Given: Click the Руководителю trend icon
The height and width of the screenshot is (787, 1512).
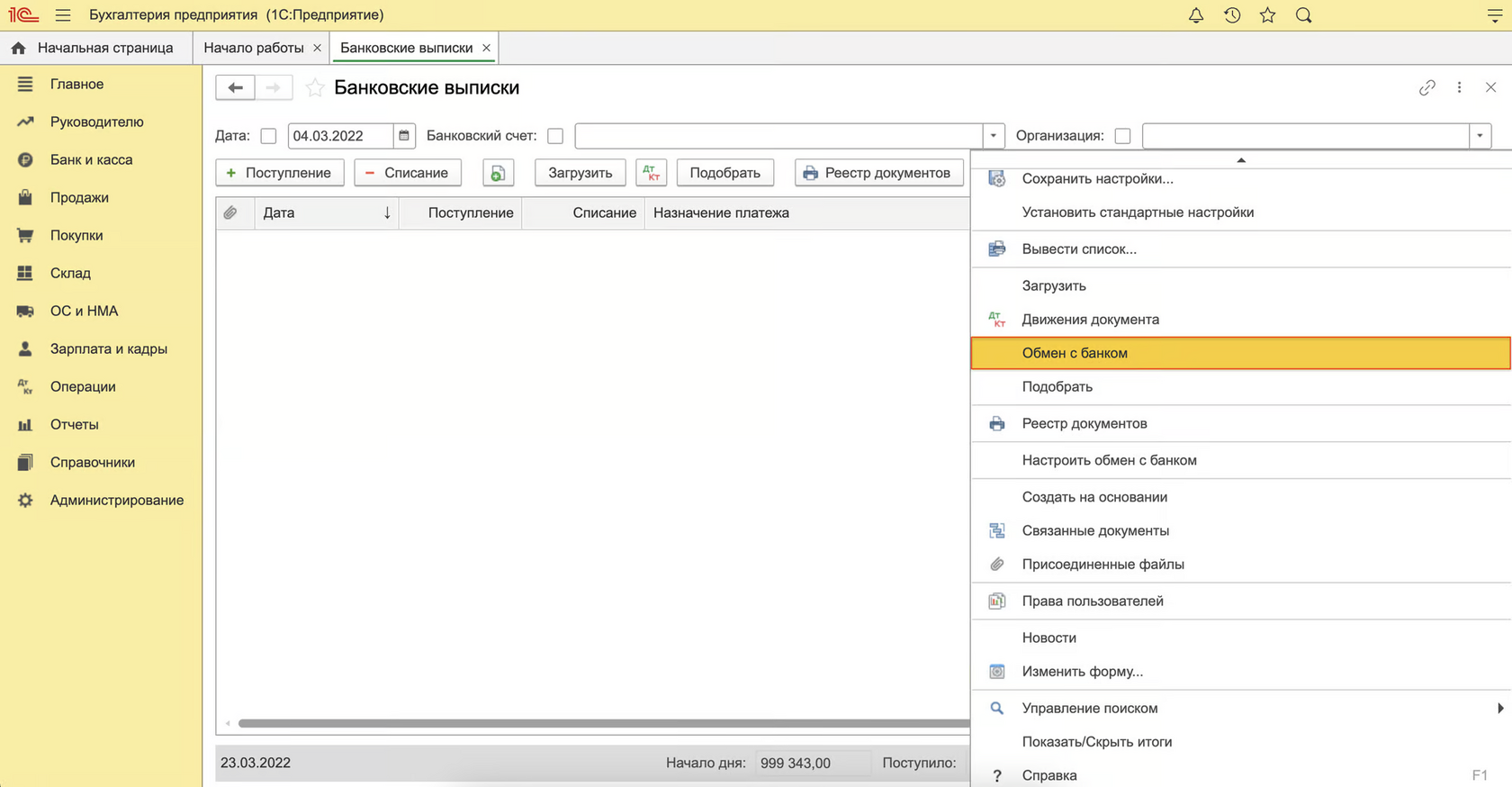Looking at the screenshot, I should (x=25, y=122).
